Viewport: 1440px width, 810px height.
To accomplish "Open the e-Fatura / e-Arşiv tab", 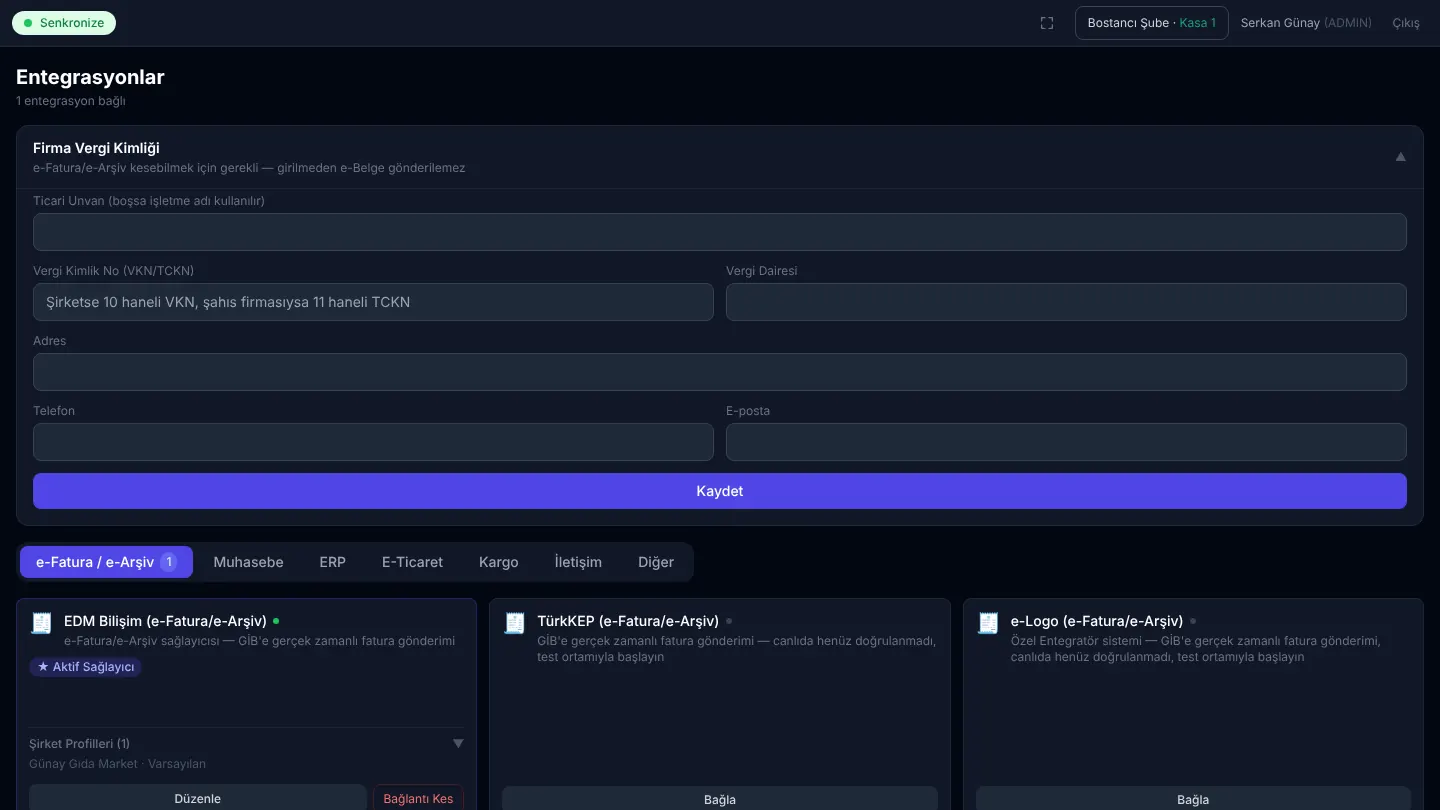I will click(106, 562).
